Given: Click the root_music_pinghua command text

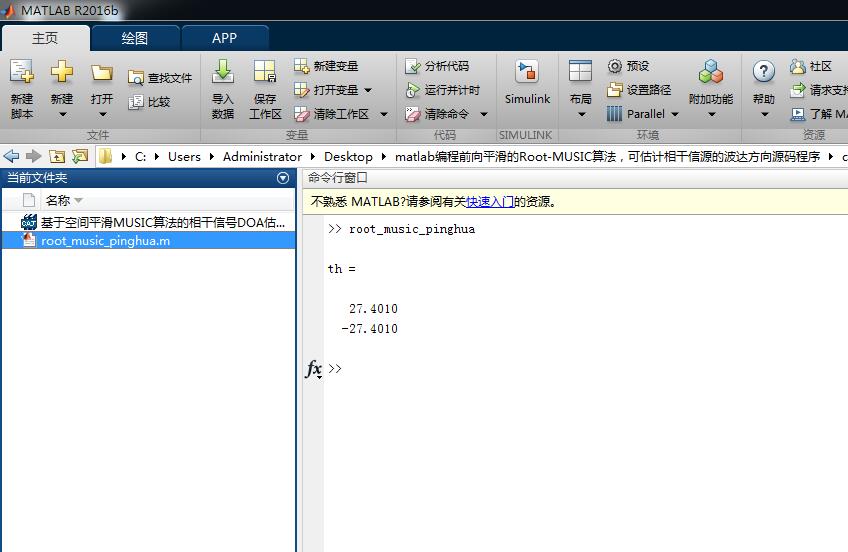Looking at the screenshot, I should (412, 229).
